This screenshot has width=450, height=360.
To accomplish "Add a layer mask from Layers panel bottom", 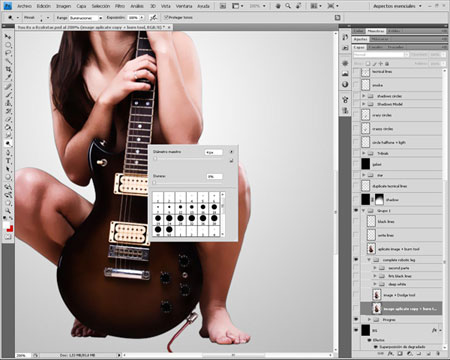I will [400, 353].
